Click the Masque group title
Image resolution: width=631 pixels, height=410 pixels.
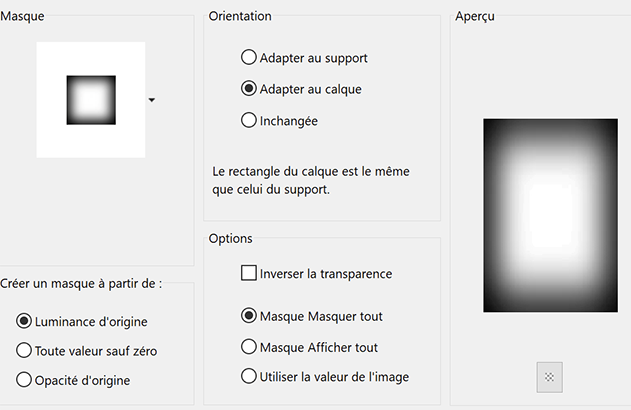(x=22, y=16)
